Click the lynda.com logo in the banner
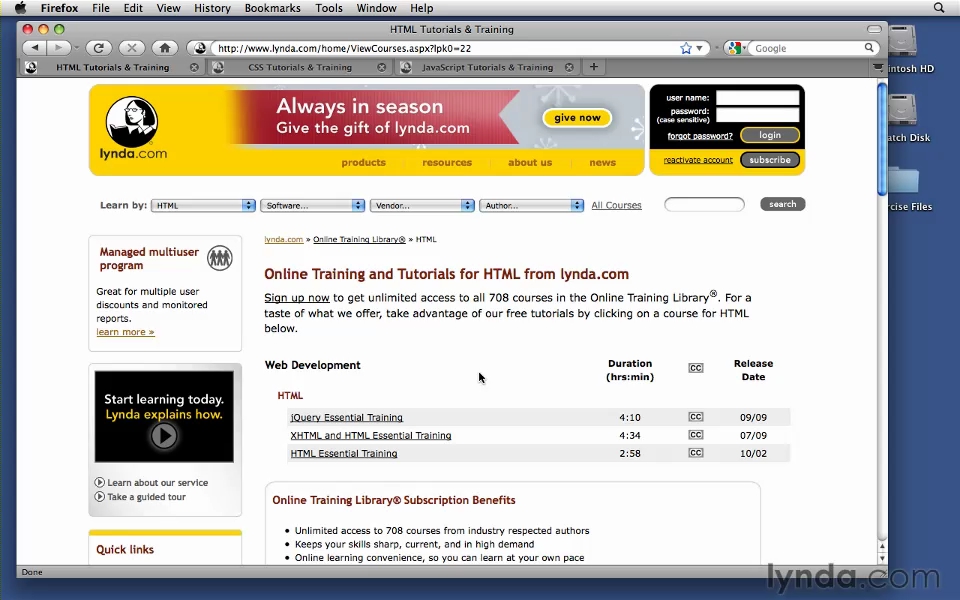This screenshot has height=600, width=960. [133, 129]
